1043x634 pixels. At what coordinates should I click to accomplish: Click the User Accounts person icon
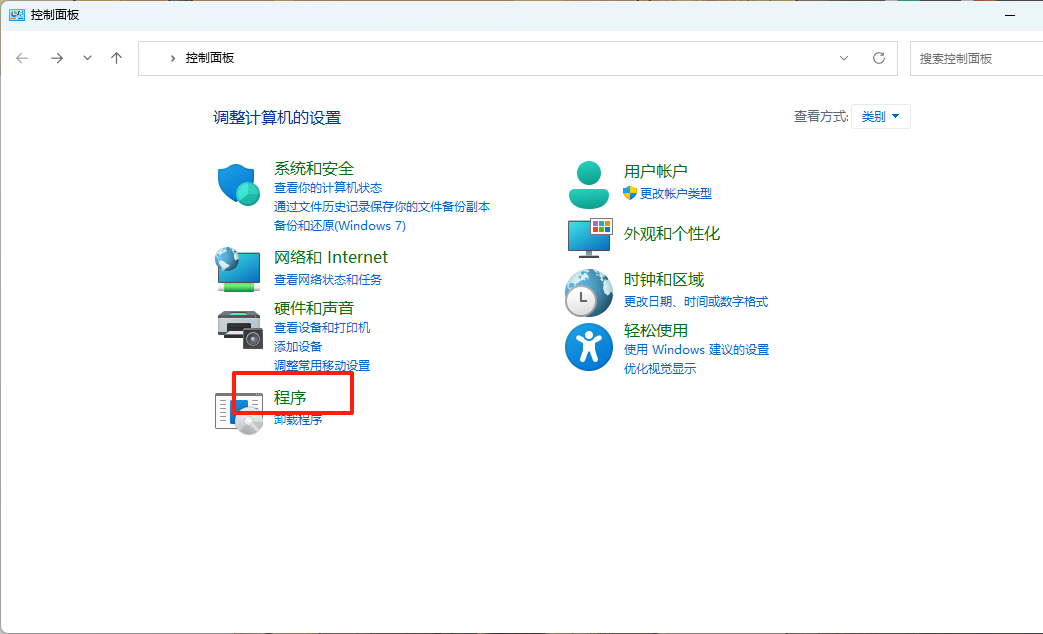point(588,184)
